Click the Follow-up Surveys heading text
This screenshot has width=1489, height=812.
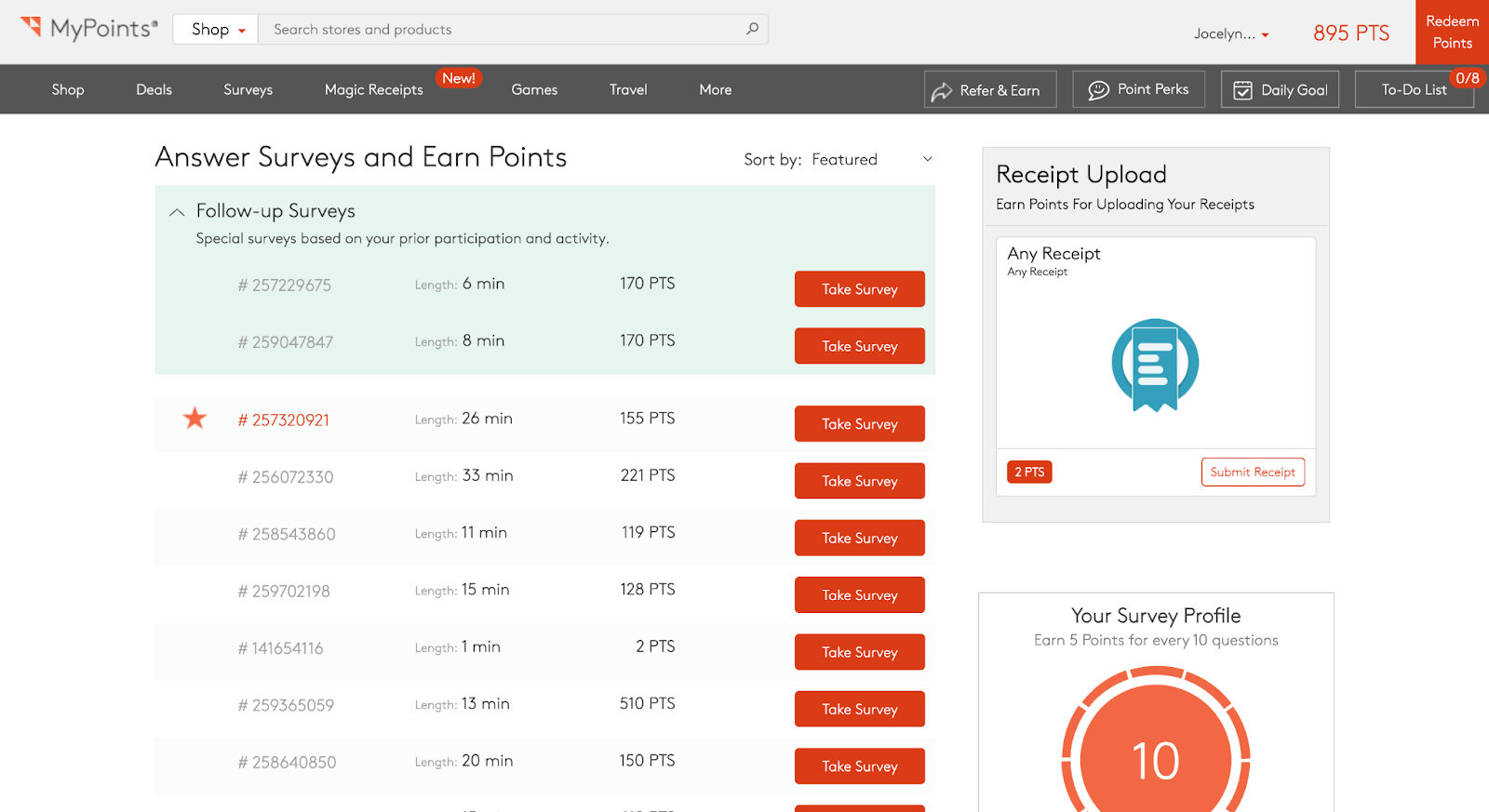[x=275, y=211]
